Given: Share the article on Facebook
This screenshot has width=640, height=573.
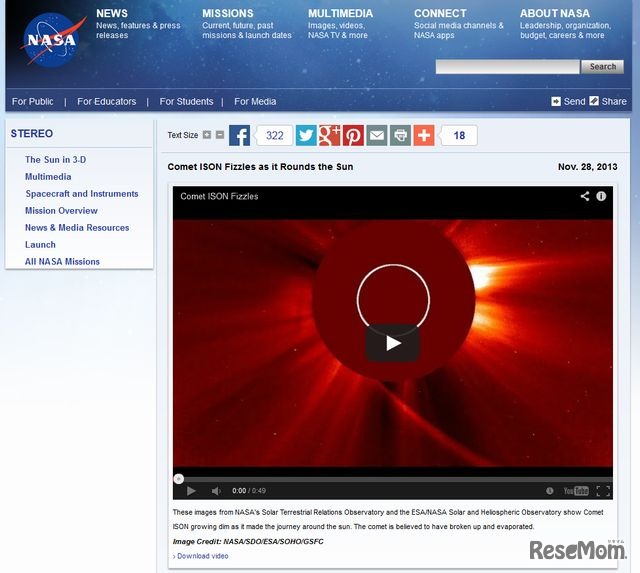Looking at the screenshot, I should pyautogui.click(x=239, y=136).
